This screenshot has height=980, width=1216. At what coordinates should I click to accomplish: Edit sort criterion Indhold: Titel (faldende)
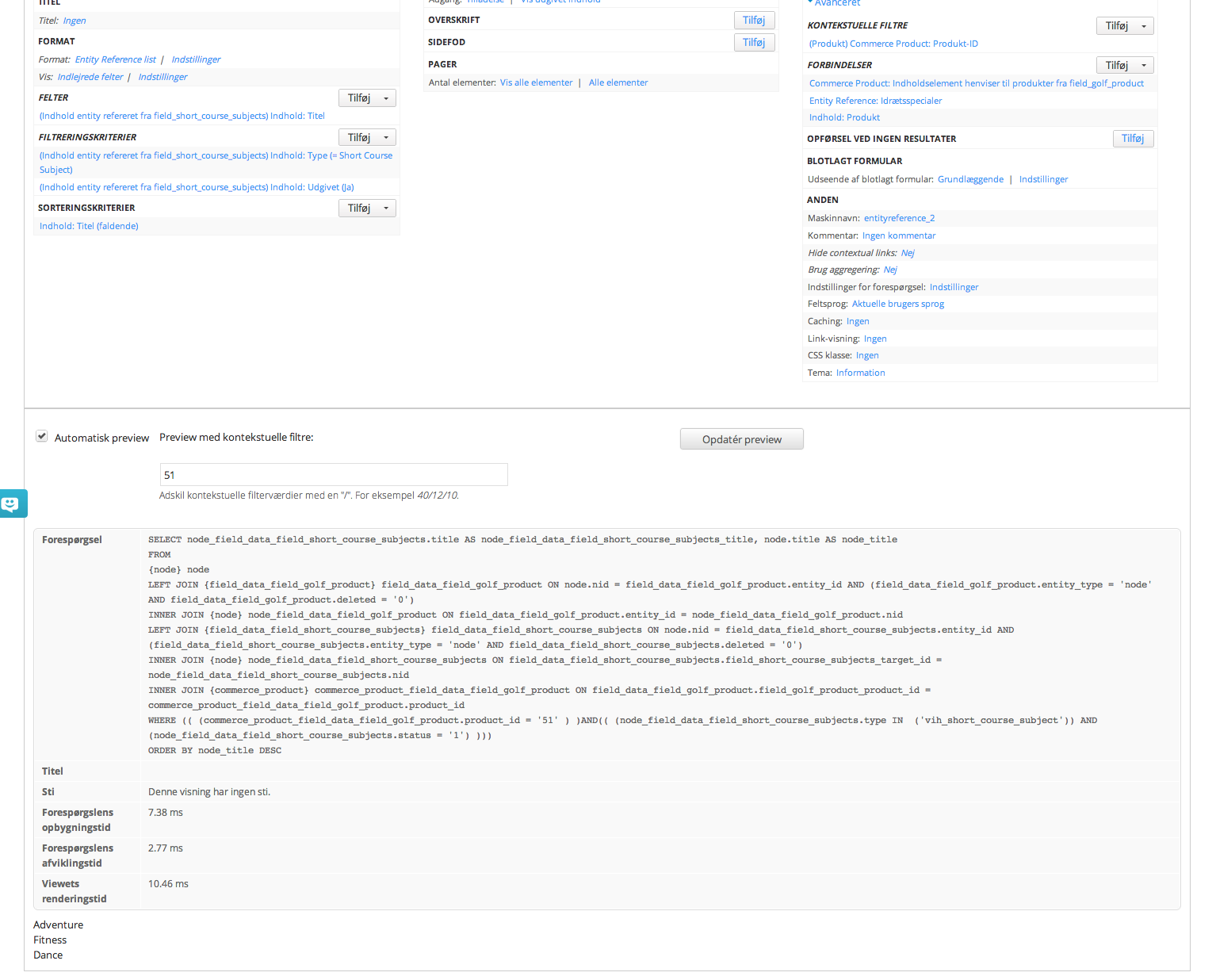[88, 225]
